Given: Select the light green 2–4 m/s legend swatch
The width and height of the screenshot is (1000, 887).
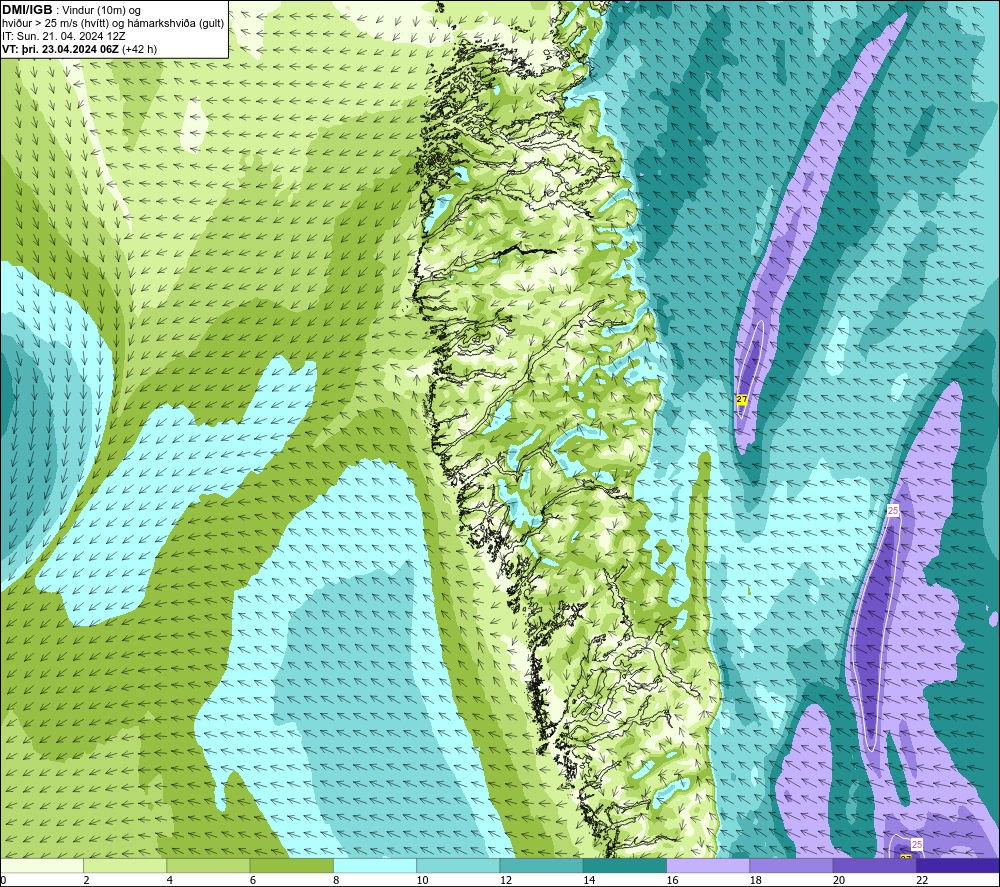Looking at the screenshot, I should (125, 865).
